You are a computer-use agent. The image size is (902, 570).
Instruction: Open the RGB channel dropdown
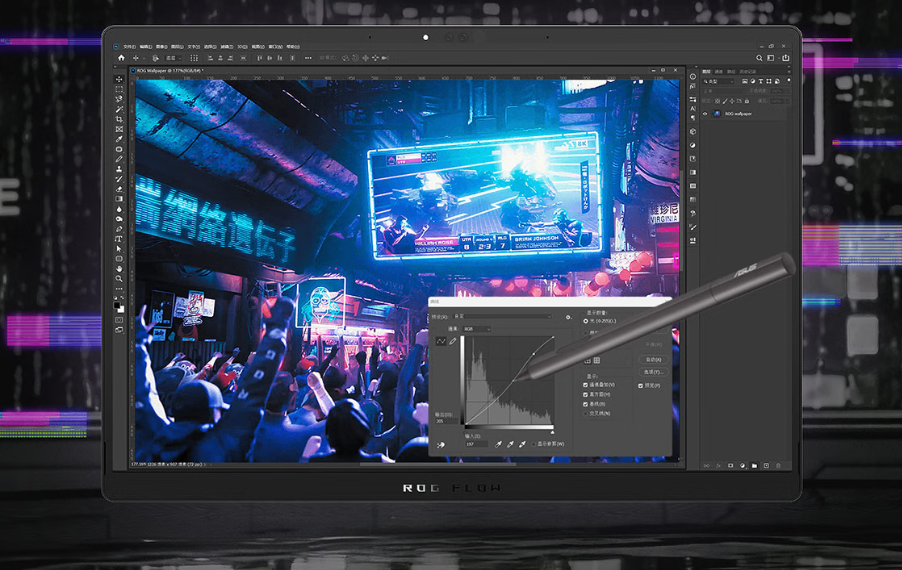pyautogui.click(x=476, y=328)
